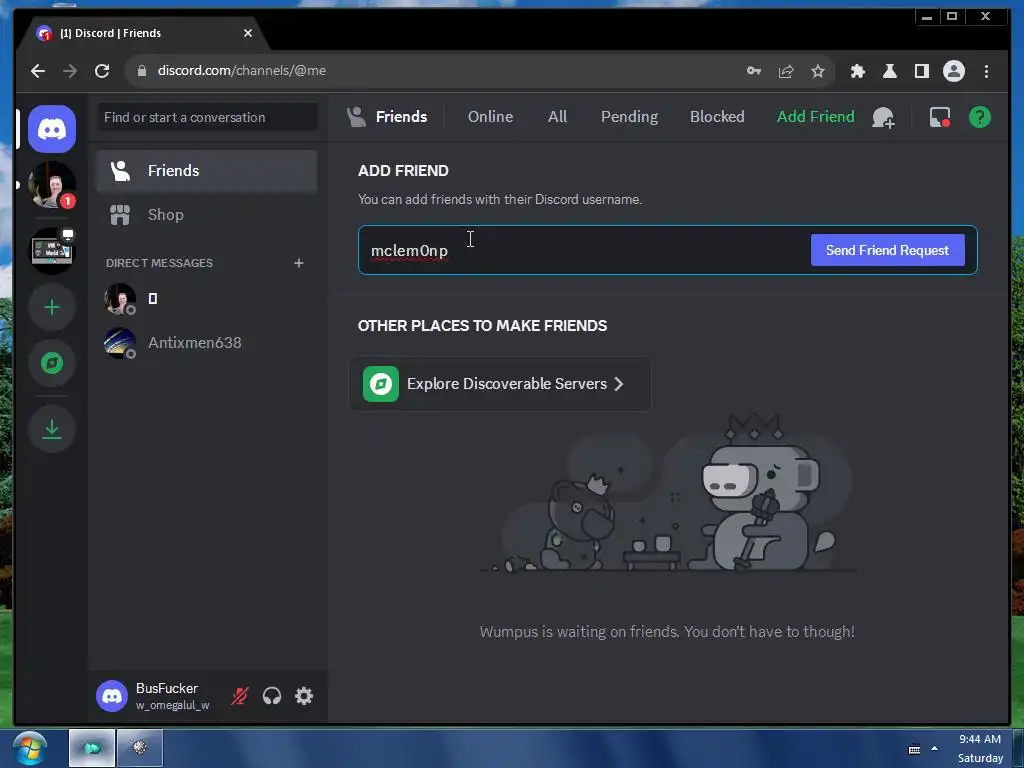Click first taskbar application icon
The width and height of the screenshot is (1024, 768).
92,748
